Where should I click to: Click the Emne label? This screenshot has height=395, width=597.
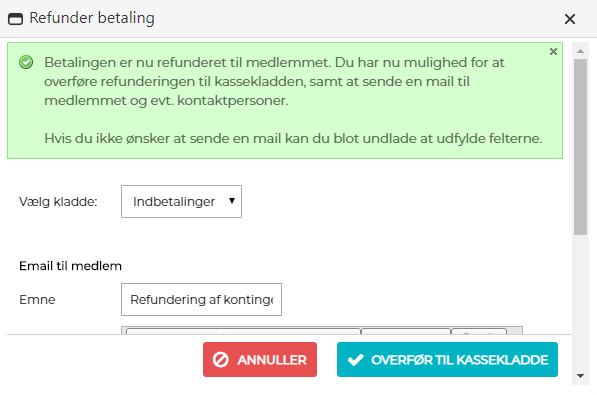[x=37, y=300]
